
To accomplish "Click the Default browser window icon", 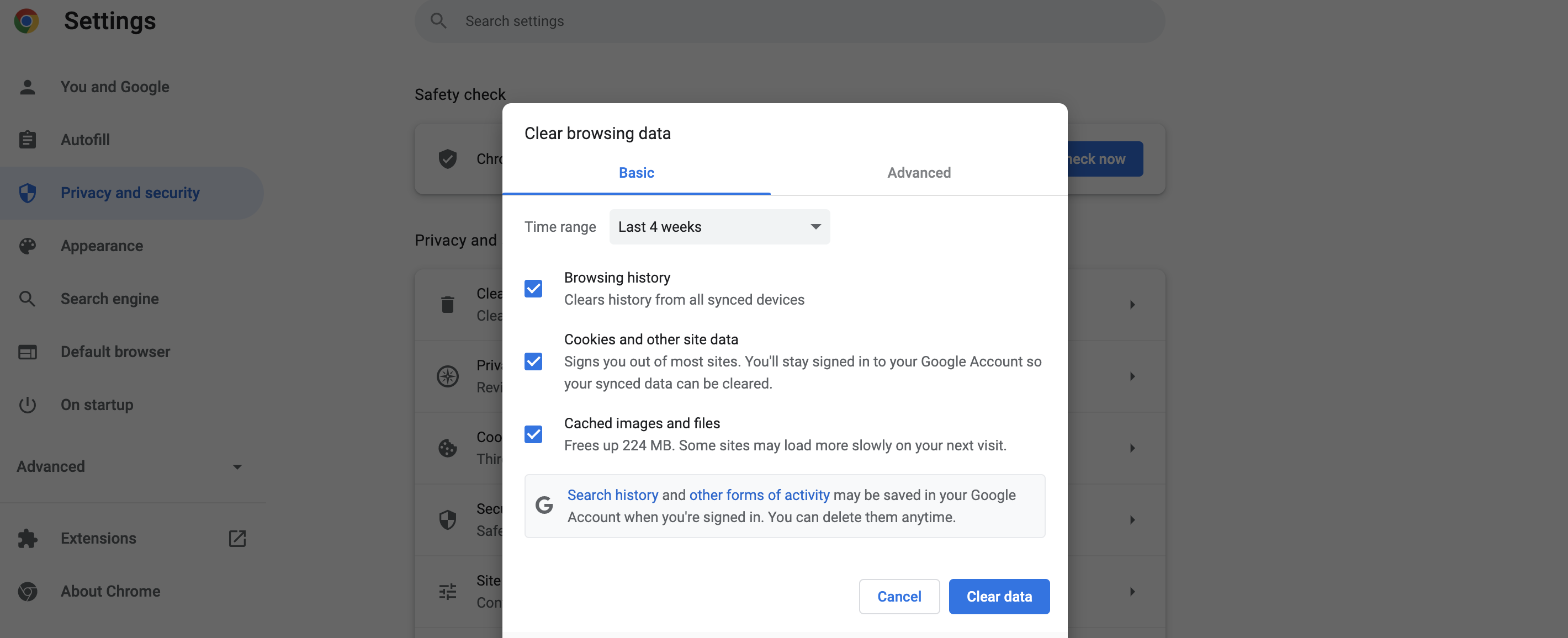I will pos(28,352).
